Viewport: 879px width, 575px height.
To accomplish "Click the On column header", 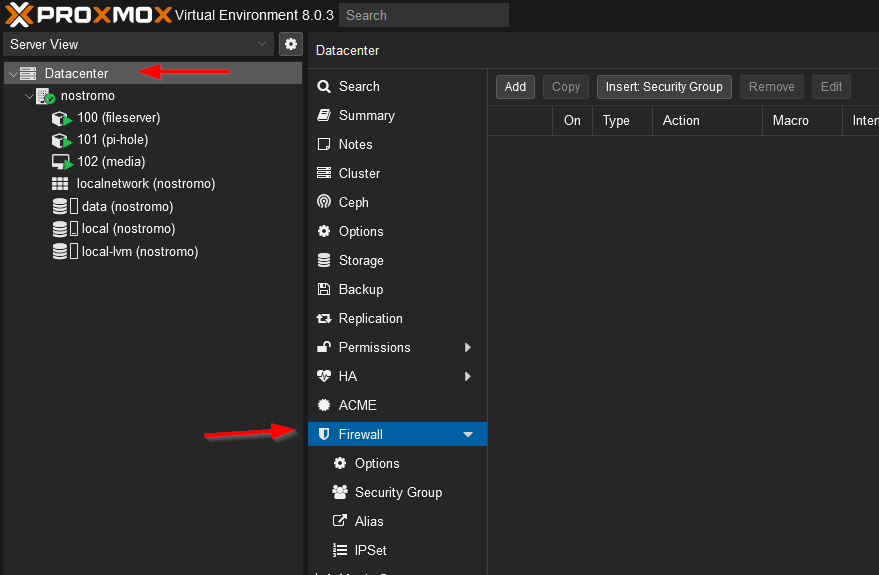I will point(572,120).
